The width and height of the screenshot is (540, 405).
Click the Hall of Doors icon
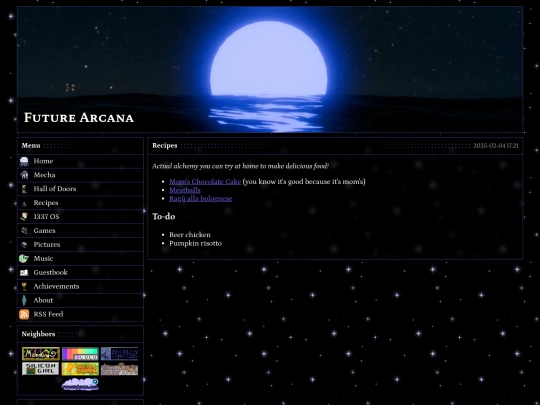coord(24,189)
